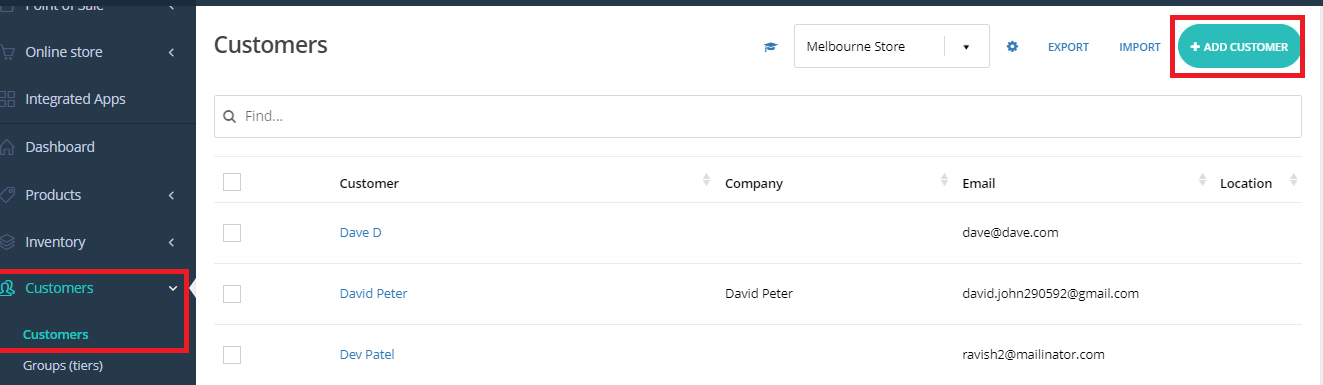
Task: Click the Dashboard home icon
Action: pyautogui.click(x=8, y=147)
